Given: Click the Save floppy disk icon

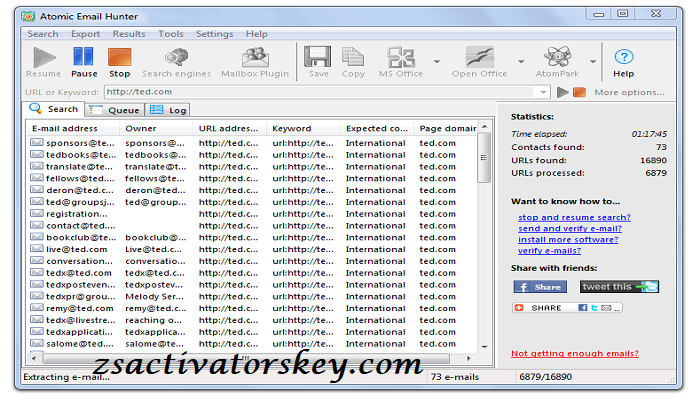Looking at the screenshot, I should [317, 57].
